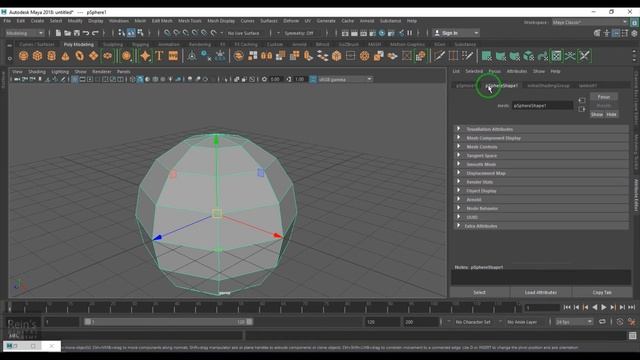Toggle the Attribute Editor vertical side tab
Screen dimensions: 640x360
point(636,195)
